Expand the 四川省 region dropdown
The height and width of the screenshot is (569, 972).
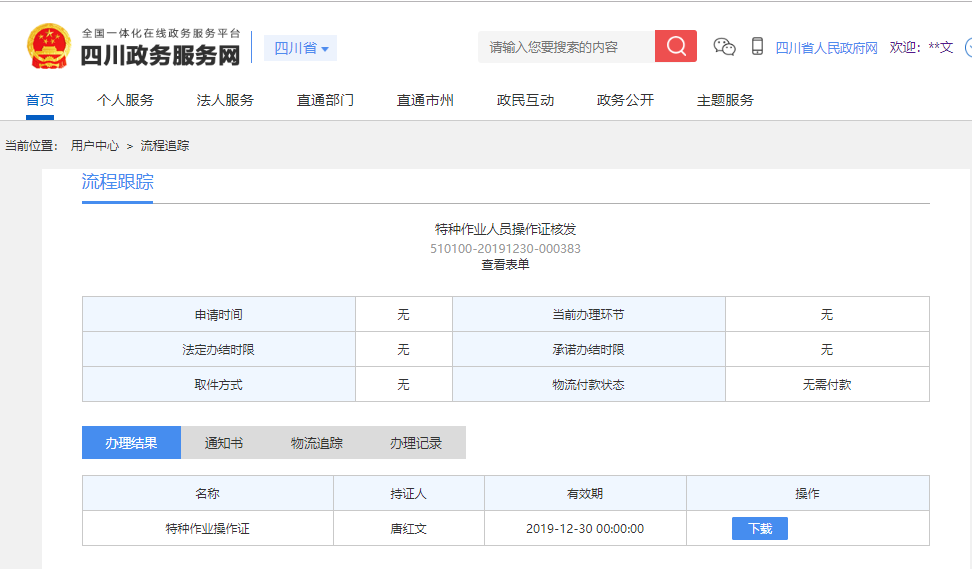(x=301, y=48)
